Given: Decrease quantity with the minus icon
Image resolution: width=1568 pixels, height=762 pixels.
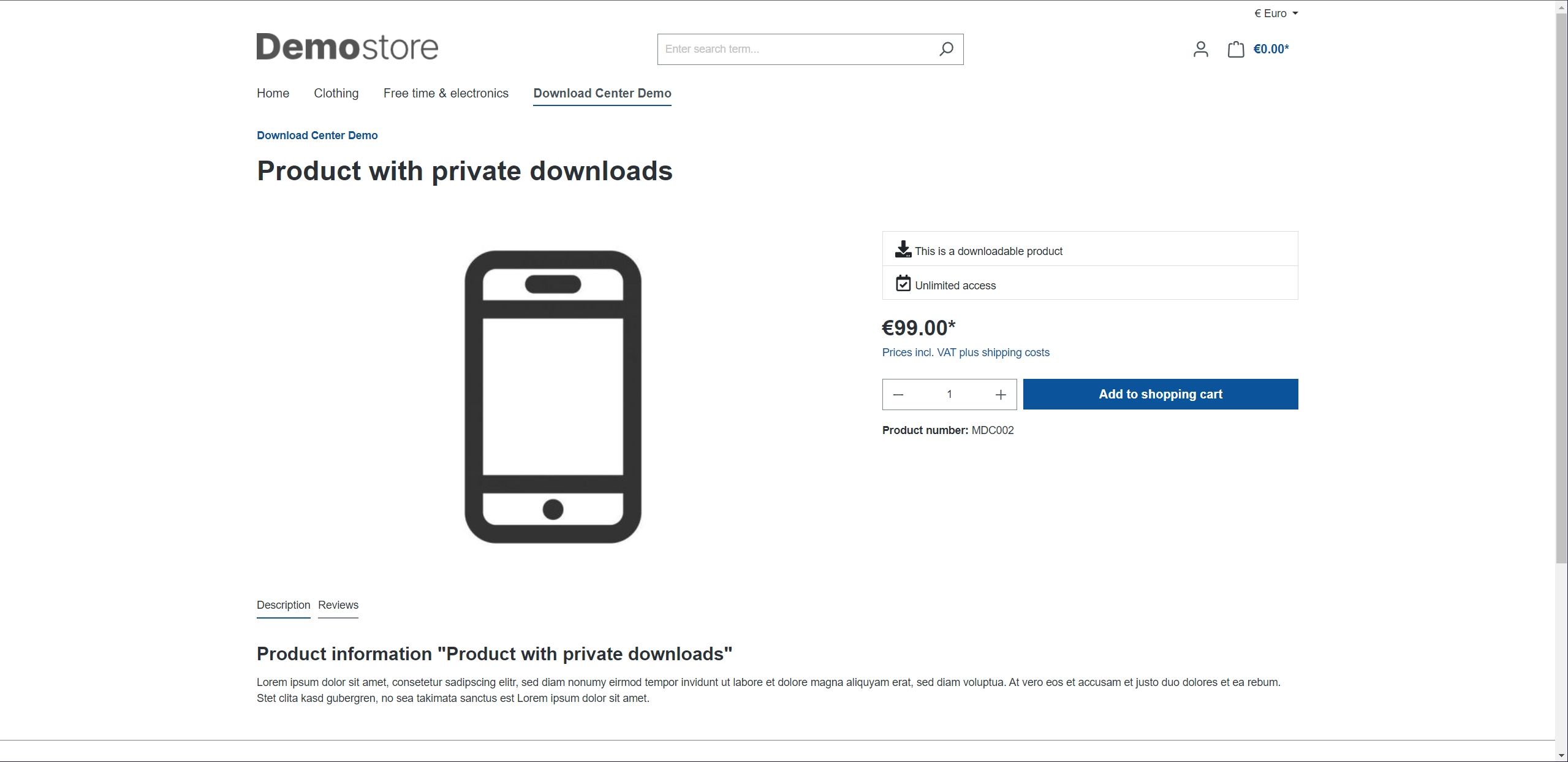Looking at the screenshot, I should [898, 395].
